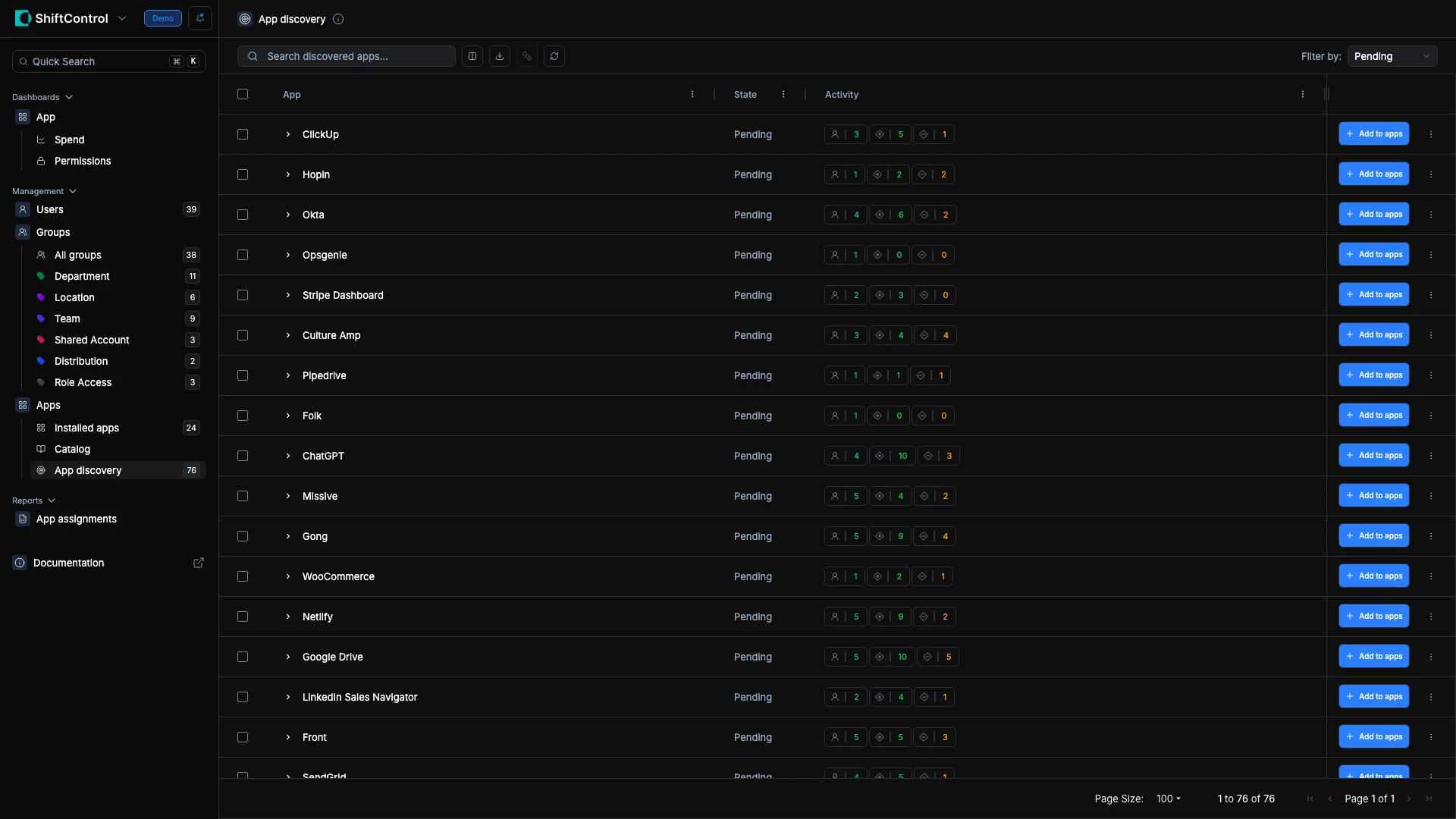Tick the checkbox for ChatGPT row
This screenshot has height=819, width=1456.
coord(243,456)
